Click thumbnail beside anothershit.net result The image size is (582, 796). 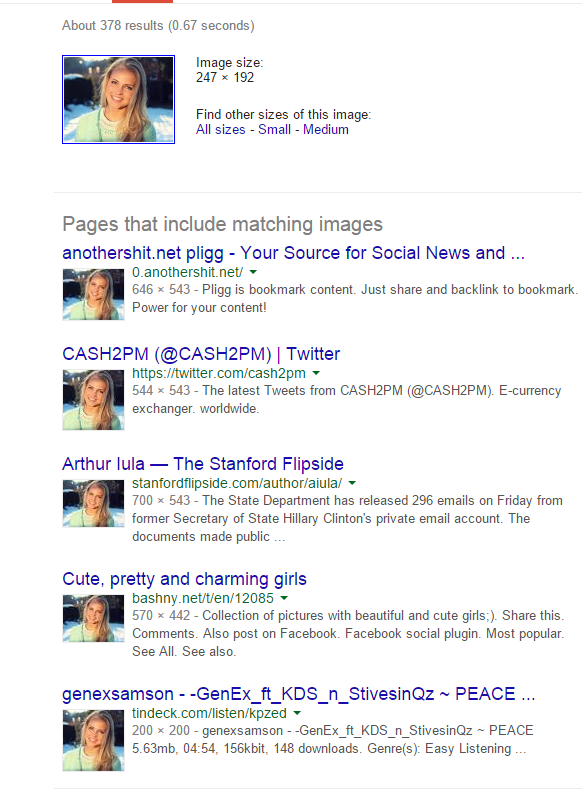click(x=93, y=294)
